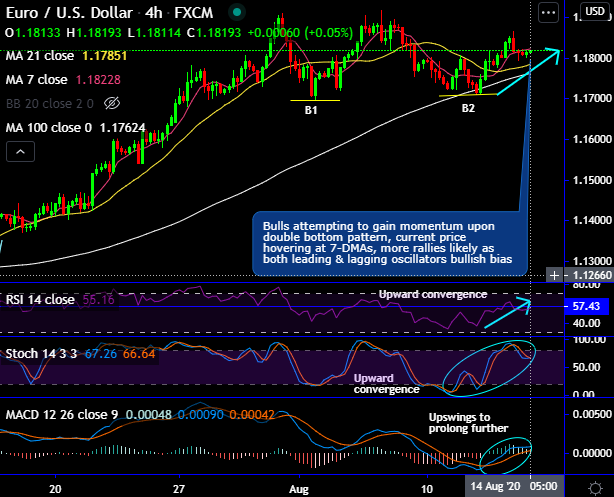Click the RSI 14 close indicator label
This screenshot has height=497, width=614.
pos(40,300)
